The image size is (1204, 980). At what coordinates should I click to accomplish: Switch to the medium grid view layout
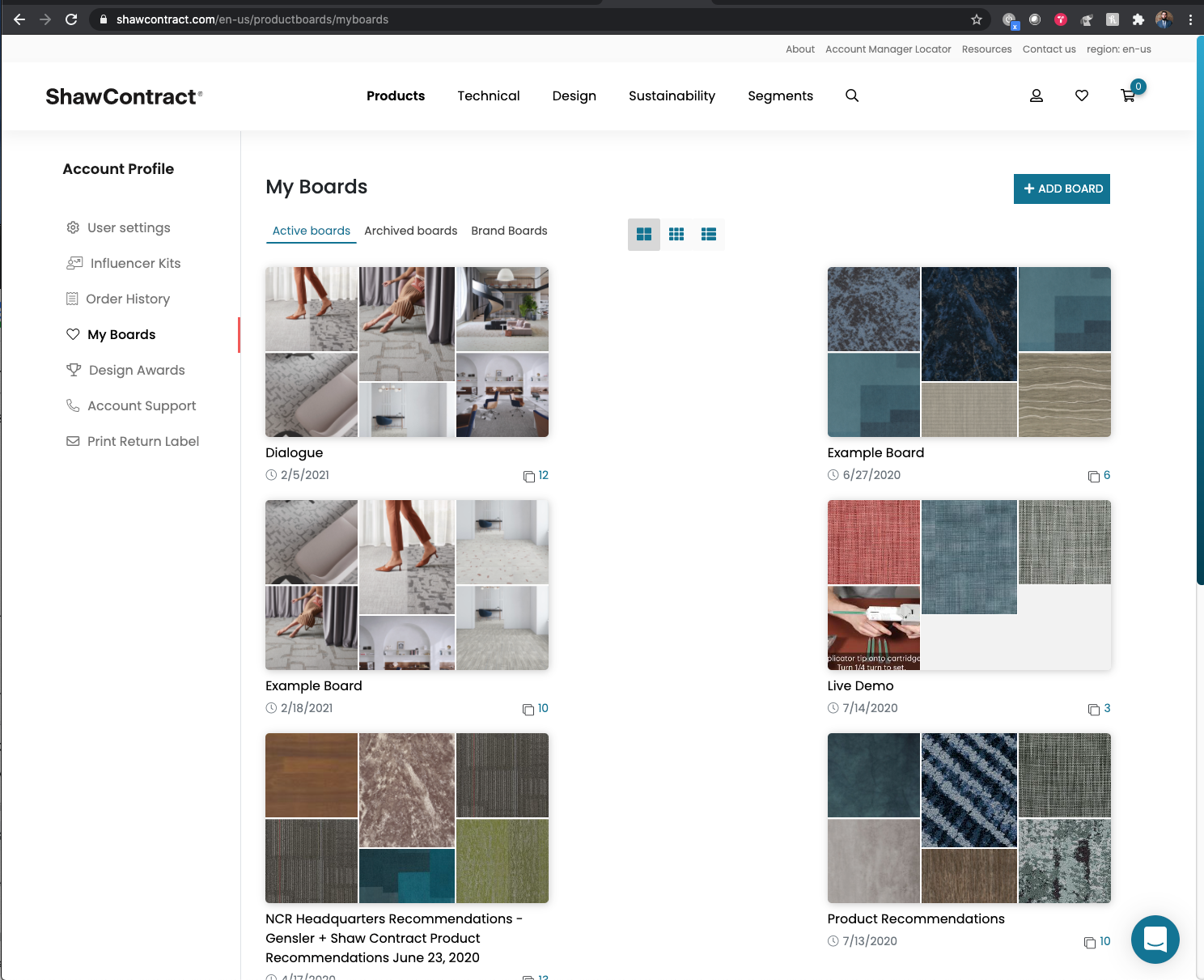pos(676,234)
